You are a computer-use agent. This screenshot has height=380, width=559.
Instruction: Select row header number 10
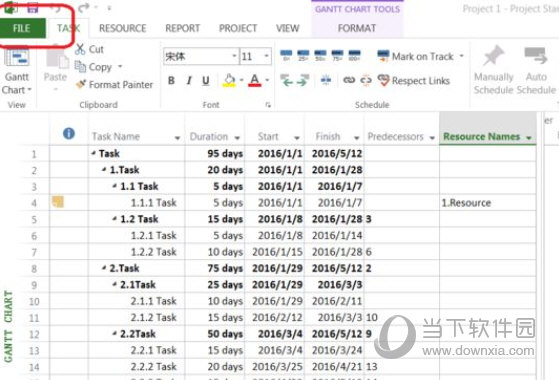[34, 302]
